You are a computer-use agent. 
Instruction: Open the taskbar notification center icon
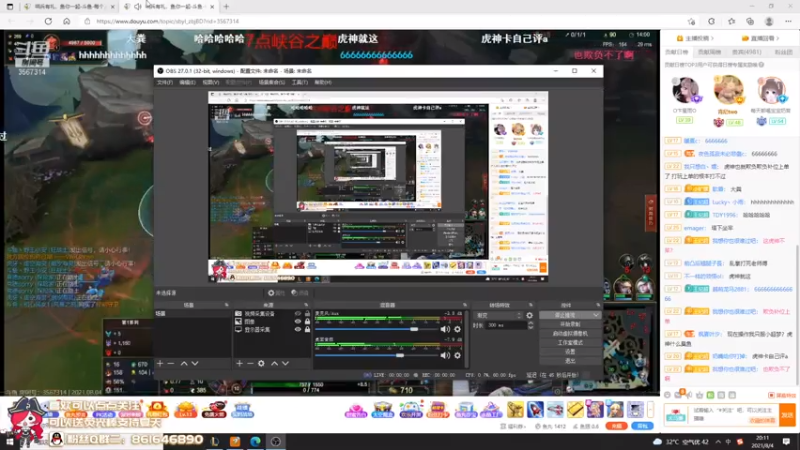tap(786, 441)
